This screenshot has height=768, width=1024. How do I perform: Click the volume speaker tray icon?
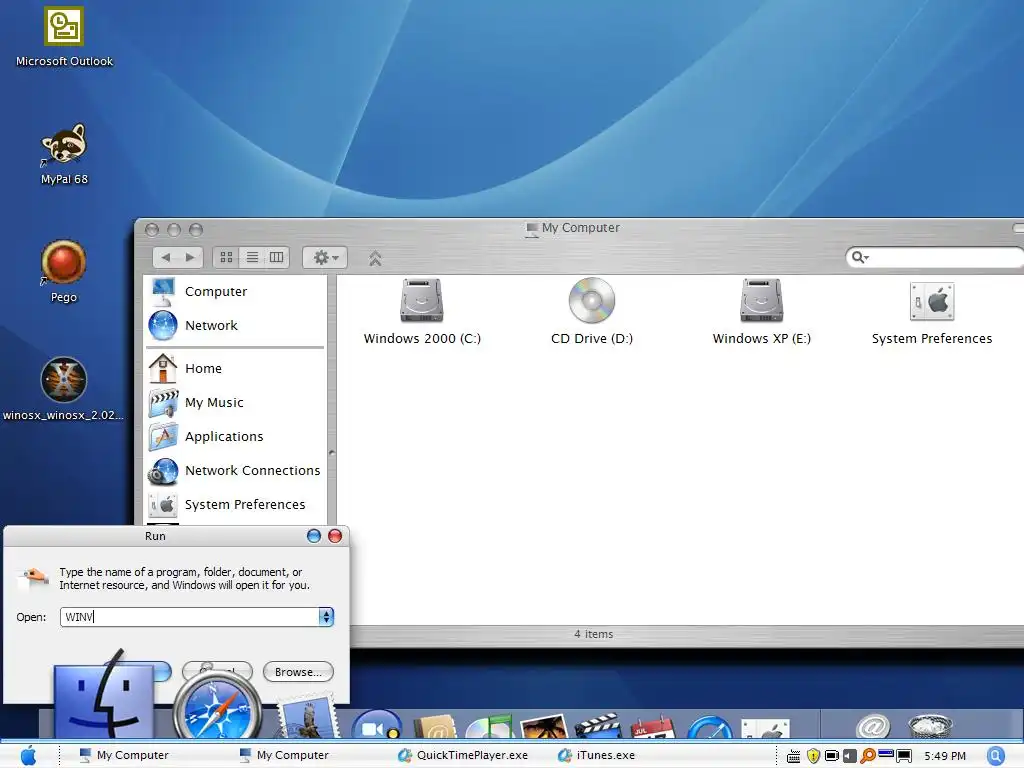tap(850, 756)
